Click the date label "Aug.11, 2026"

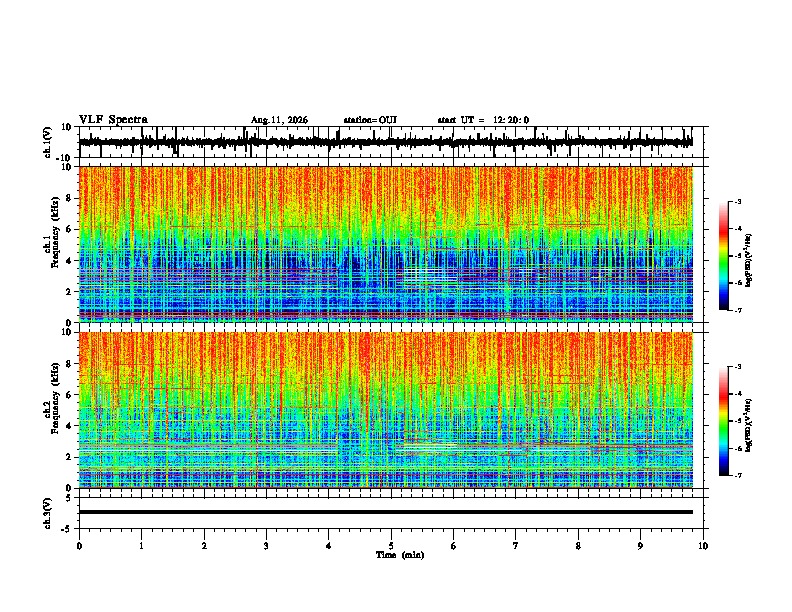(279, 120)
